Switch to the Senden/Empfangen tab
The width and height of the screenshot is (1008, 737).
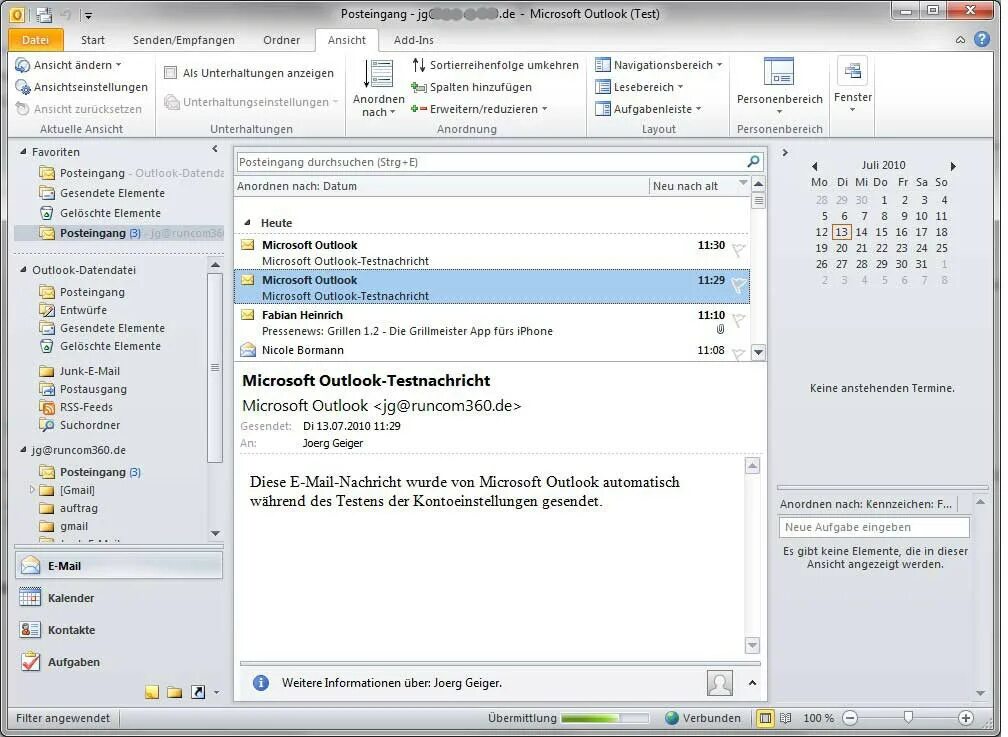pos(184,40)
